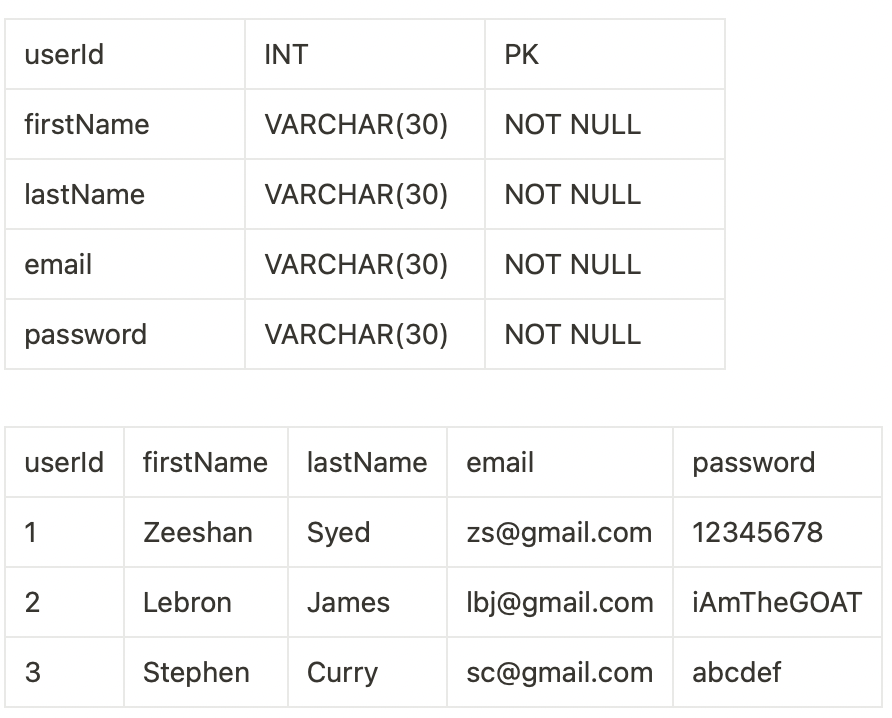Click the email column header

500,462
